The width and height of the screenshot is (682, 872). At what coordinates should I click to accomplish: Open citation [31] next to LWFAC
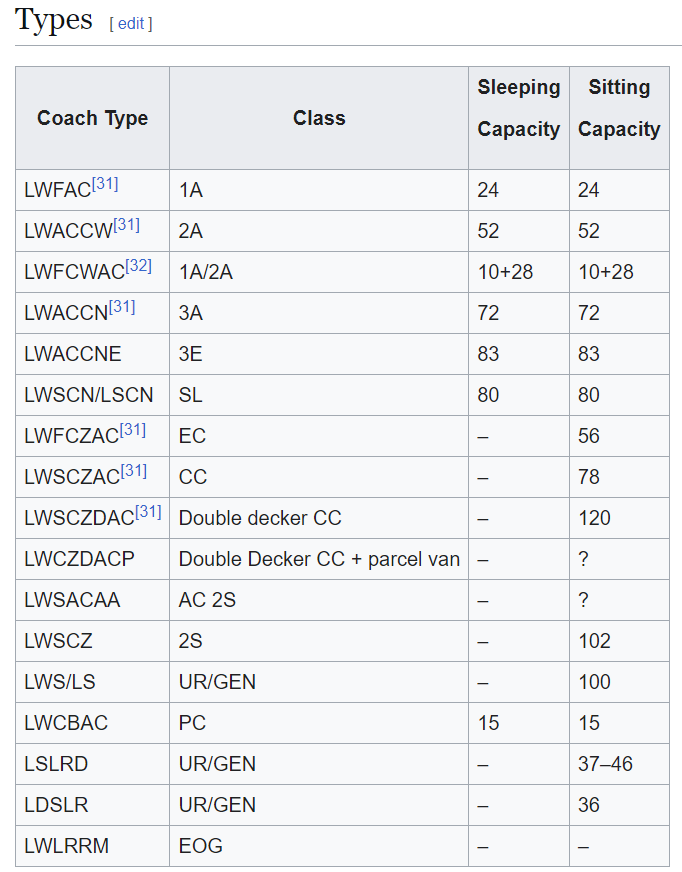[x=105, y=184]
